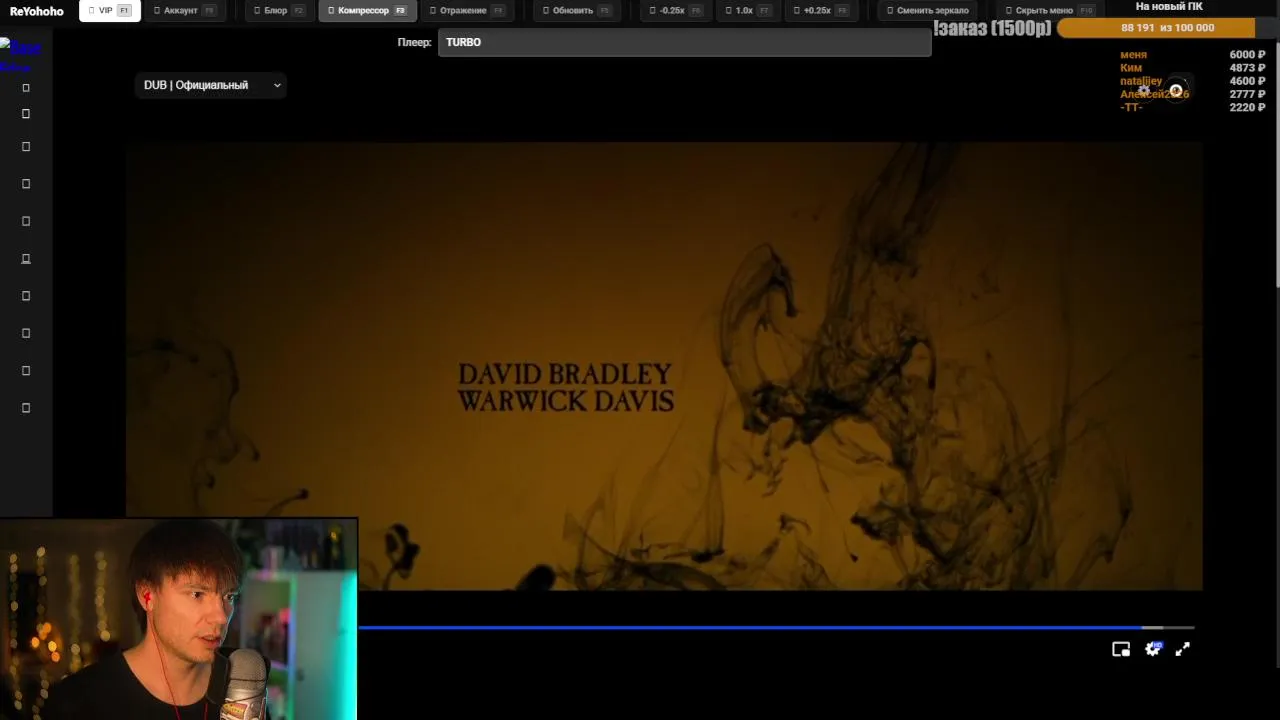Click the streamer webcam overlay
1280x720 pixels.
pos(178,619)
